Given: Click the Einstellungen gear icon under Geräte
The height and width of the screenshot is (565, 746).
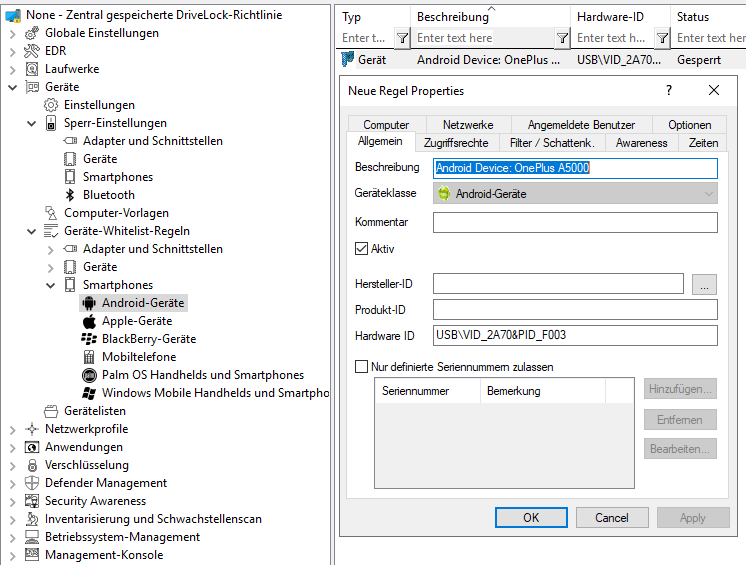Looking at the screenshot, I should [x=51, y=105].
